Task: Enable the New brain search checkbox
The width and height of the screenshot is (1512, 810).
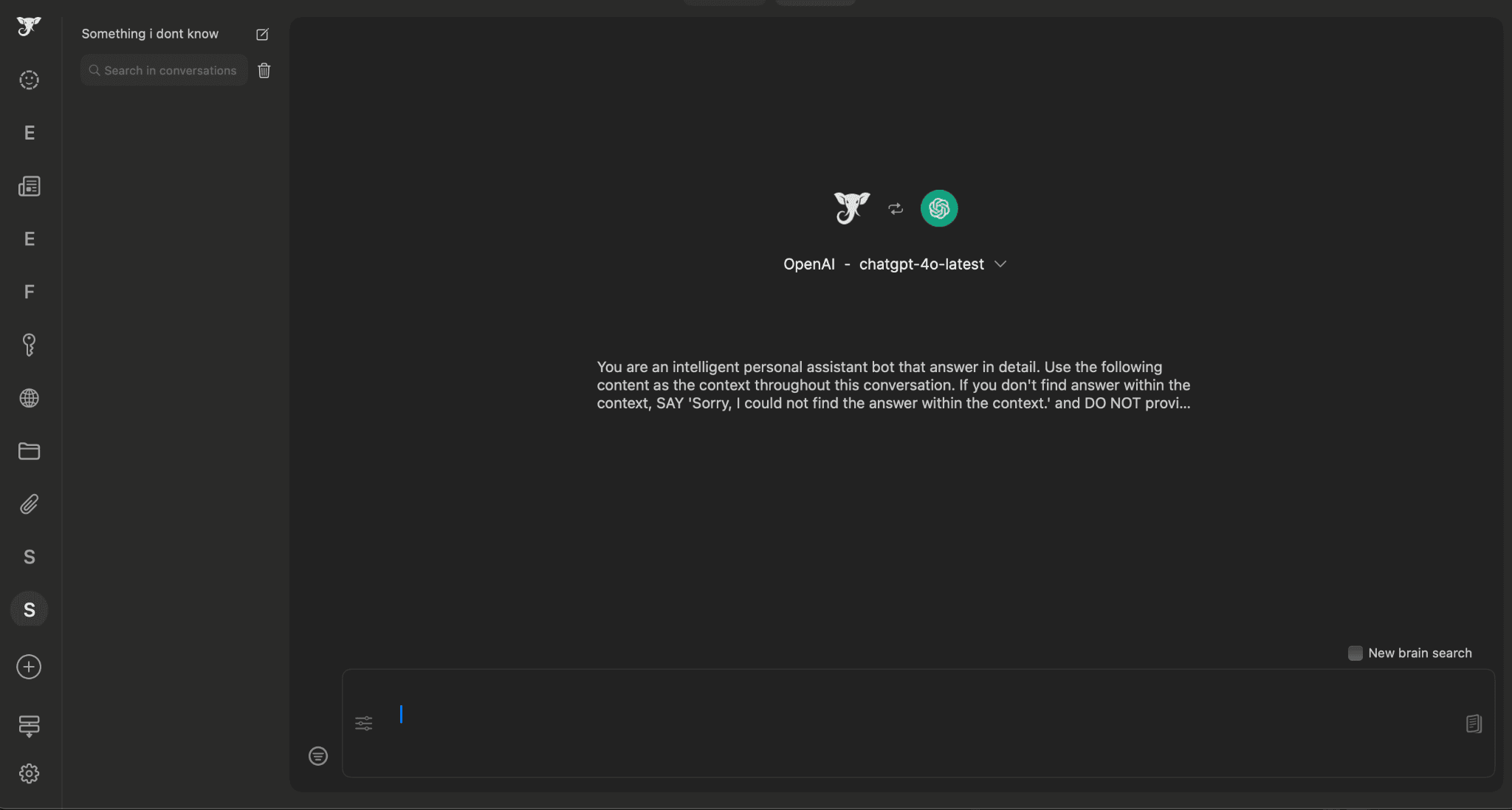Action: [x=1355, y=653]
